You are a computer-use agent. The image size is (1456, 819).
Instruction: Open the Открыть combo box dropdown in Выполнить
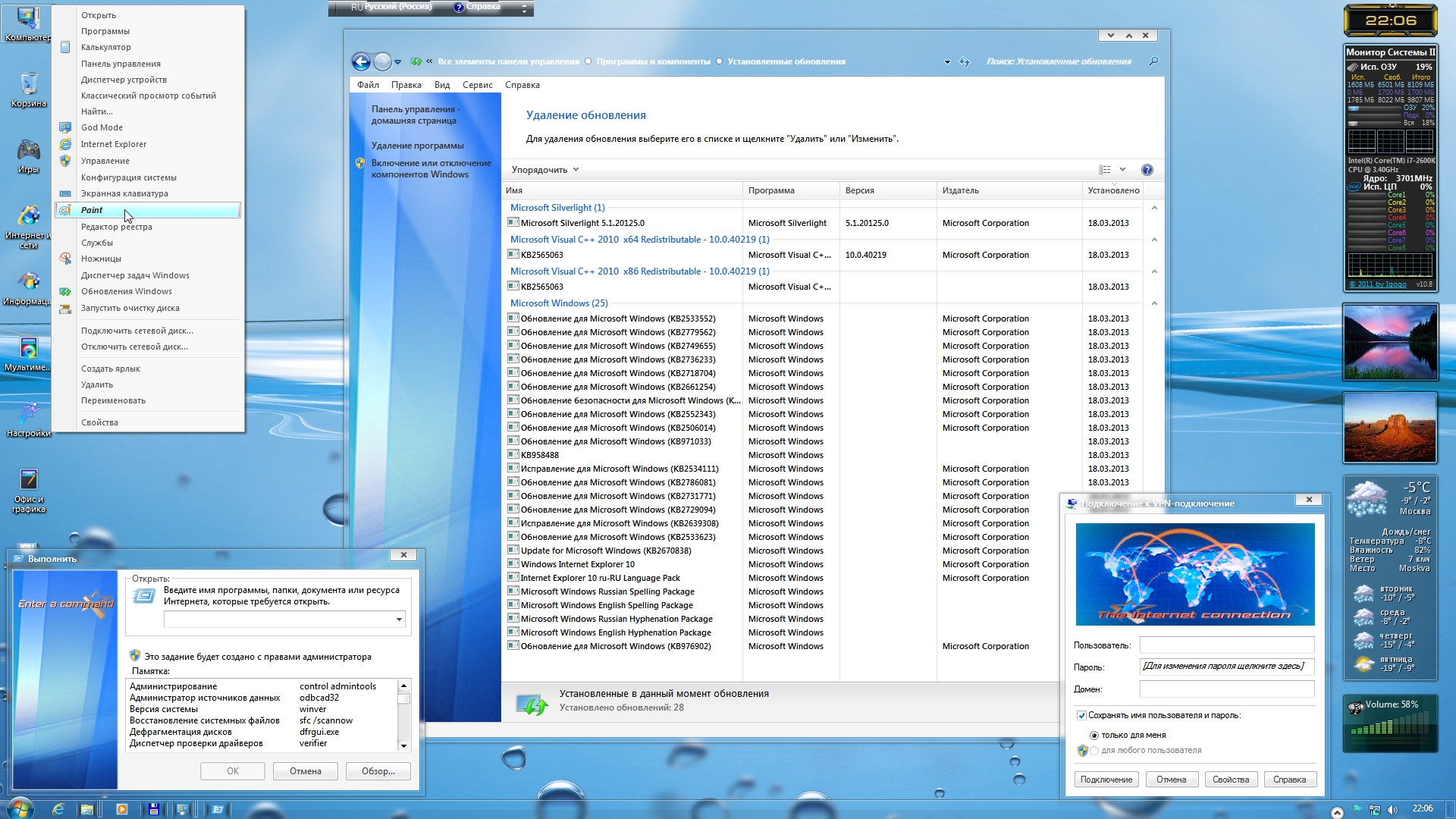point(399,620)
